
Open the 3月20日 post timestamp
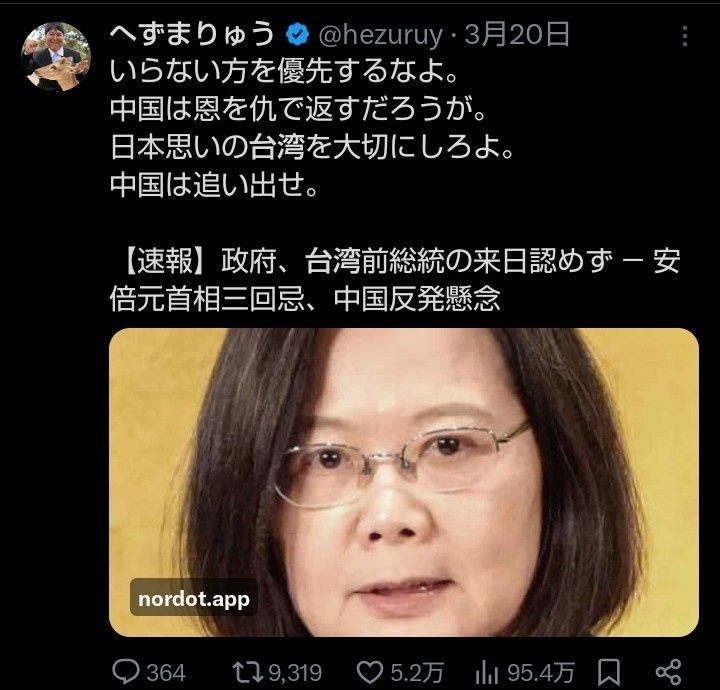517,35
